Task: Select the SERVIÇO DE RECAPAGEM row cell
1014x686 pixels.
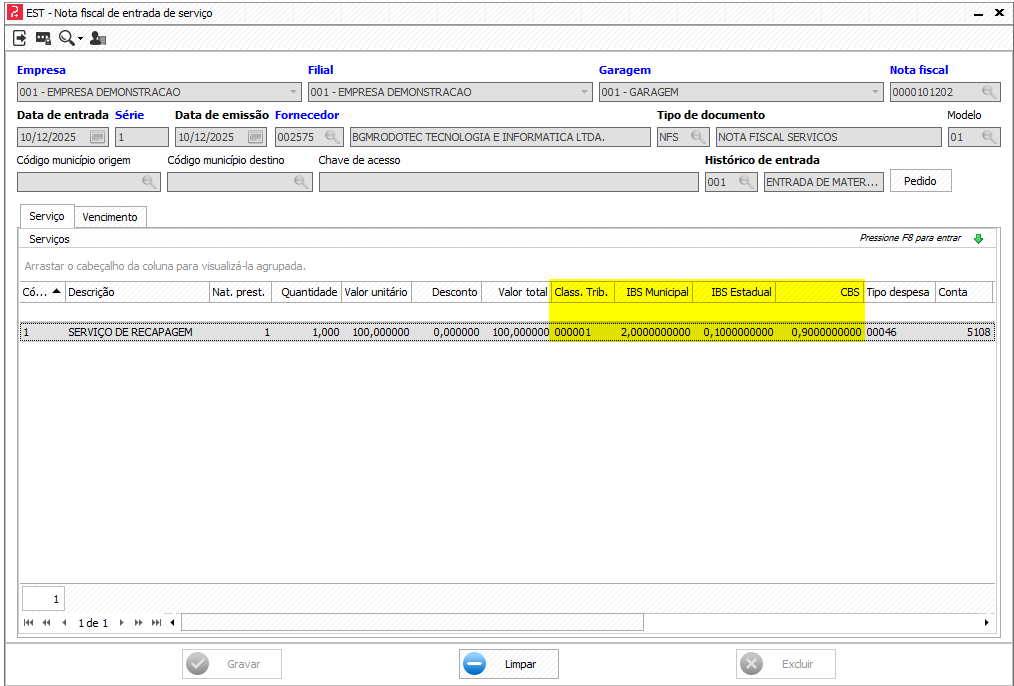Action: [x=137, y=332]
